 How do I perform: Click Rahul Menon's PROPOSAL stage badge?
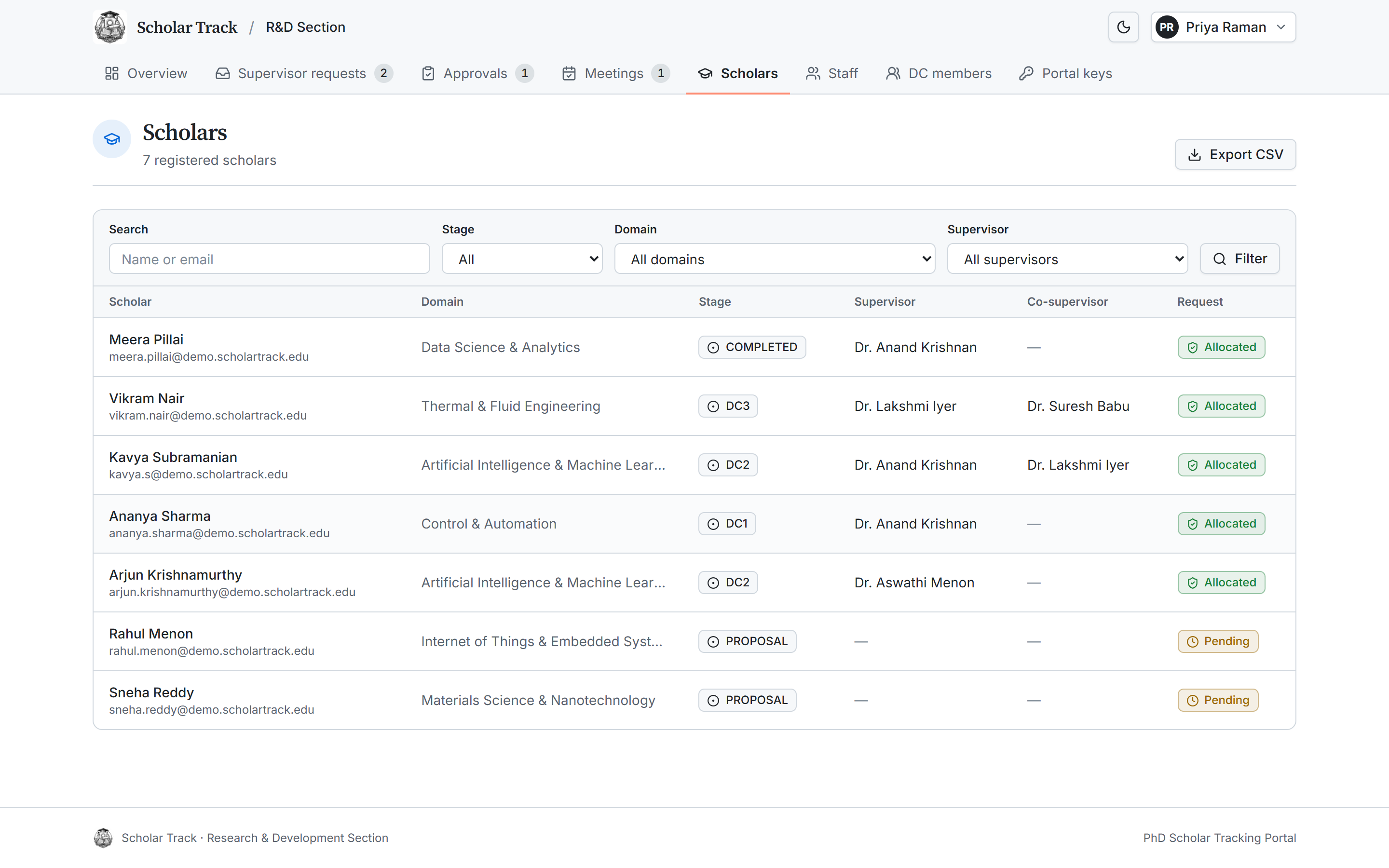[747, 641]
